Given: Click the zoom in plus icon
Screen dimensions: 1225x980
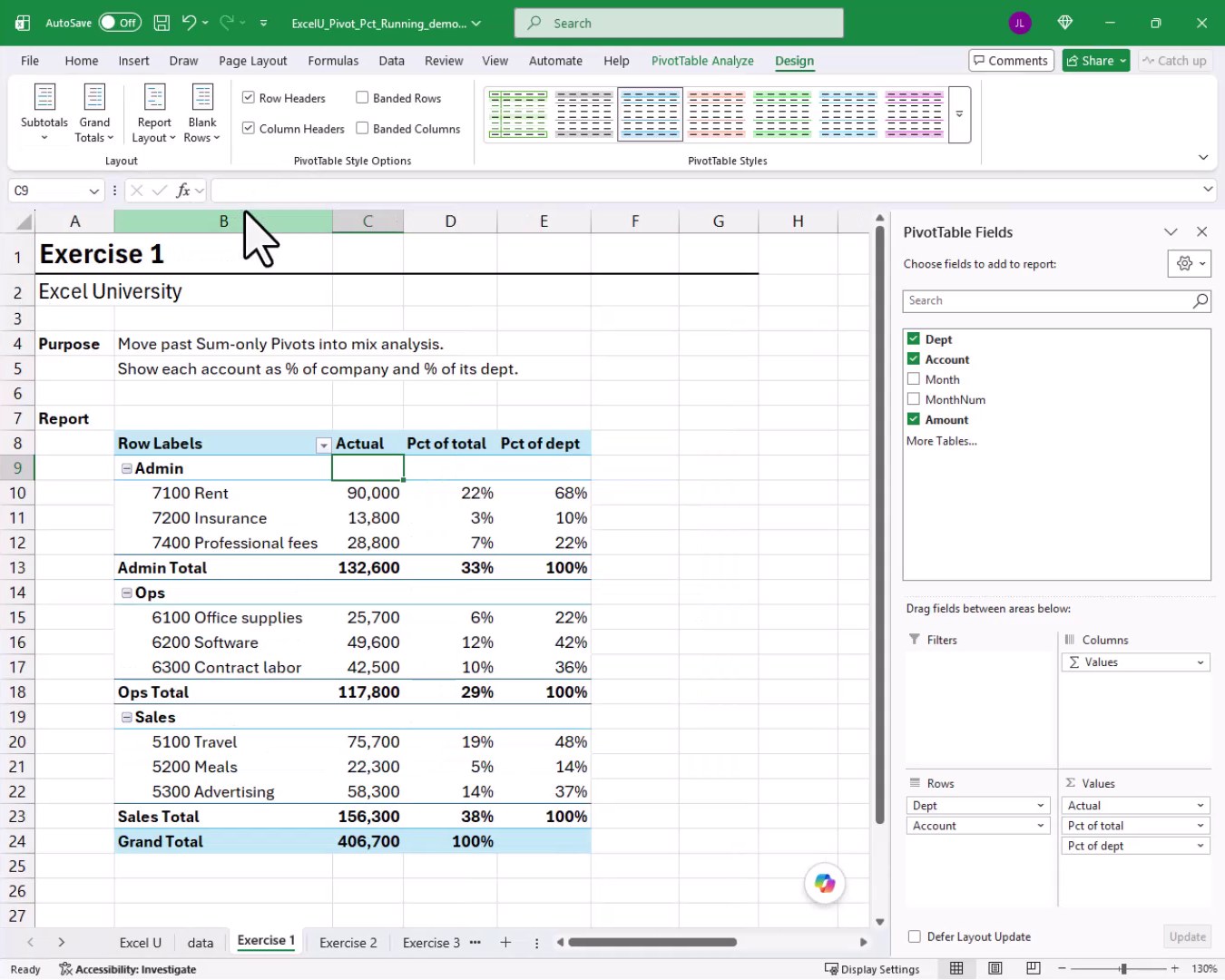Looking at the screenshot, I should [1174, 968].
